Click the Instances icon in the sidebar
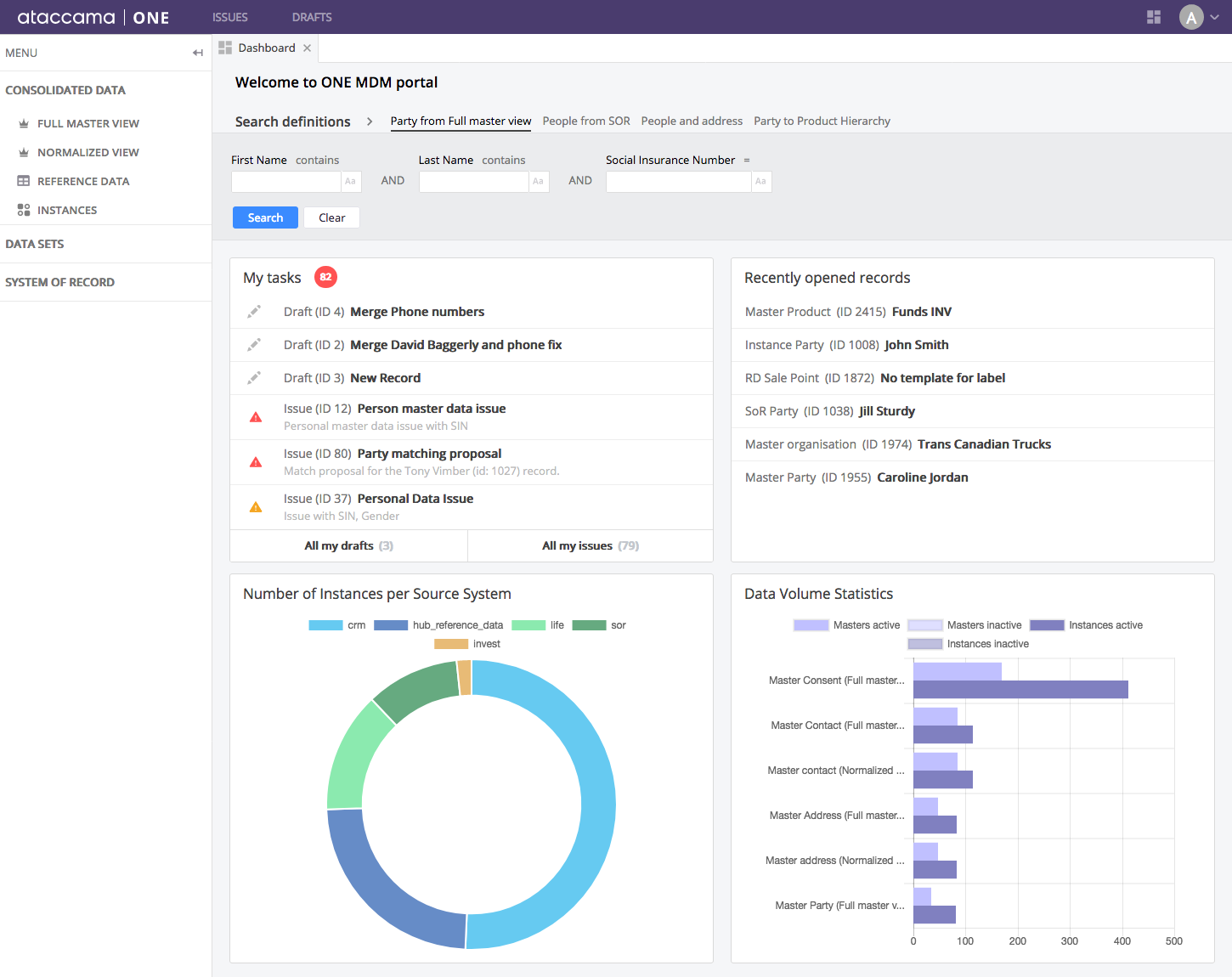This screenshot has width=1232, height=977. coord(23,210)
